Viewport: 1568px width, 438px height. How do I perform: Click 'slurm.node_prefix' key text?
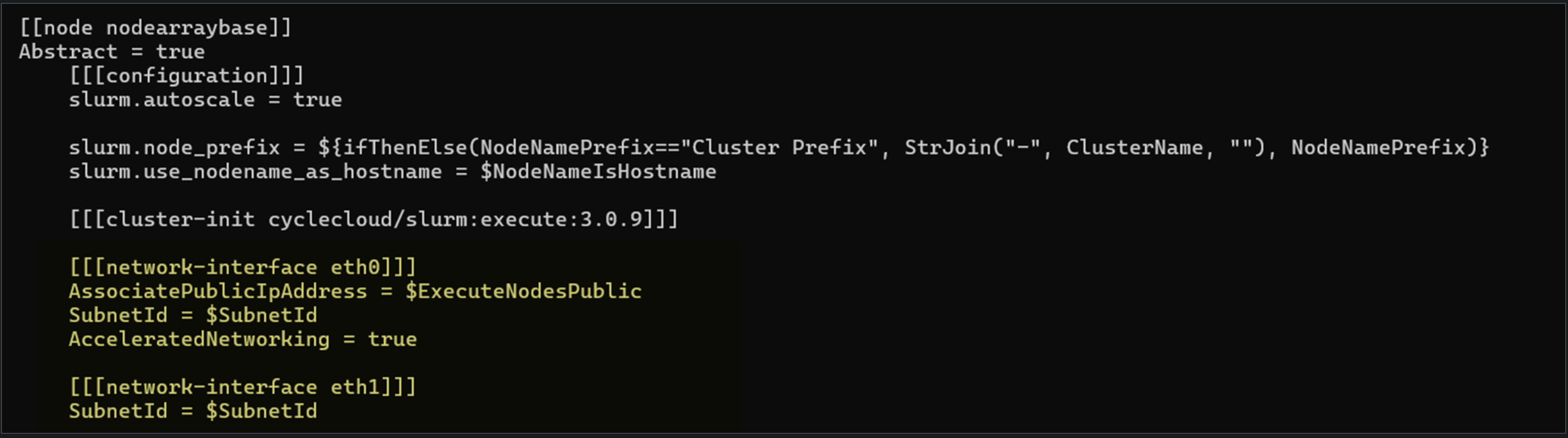pos(174,148)
